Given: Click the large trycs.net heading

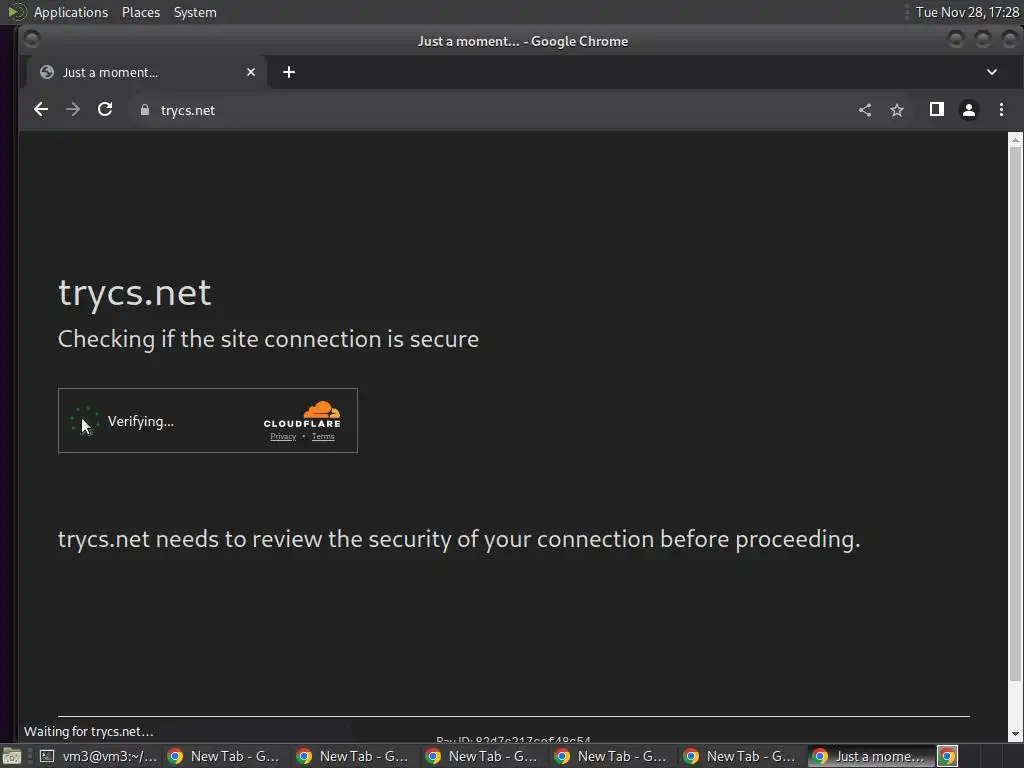Looking at the screenshot, I should tap(135, 293).
